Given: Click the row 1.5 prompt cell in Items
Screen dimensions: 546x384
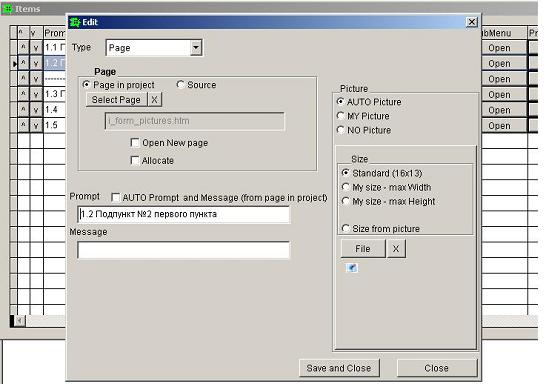Looking at the screenshot, I should (55, 125).
